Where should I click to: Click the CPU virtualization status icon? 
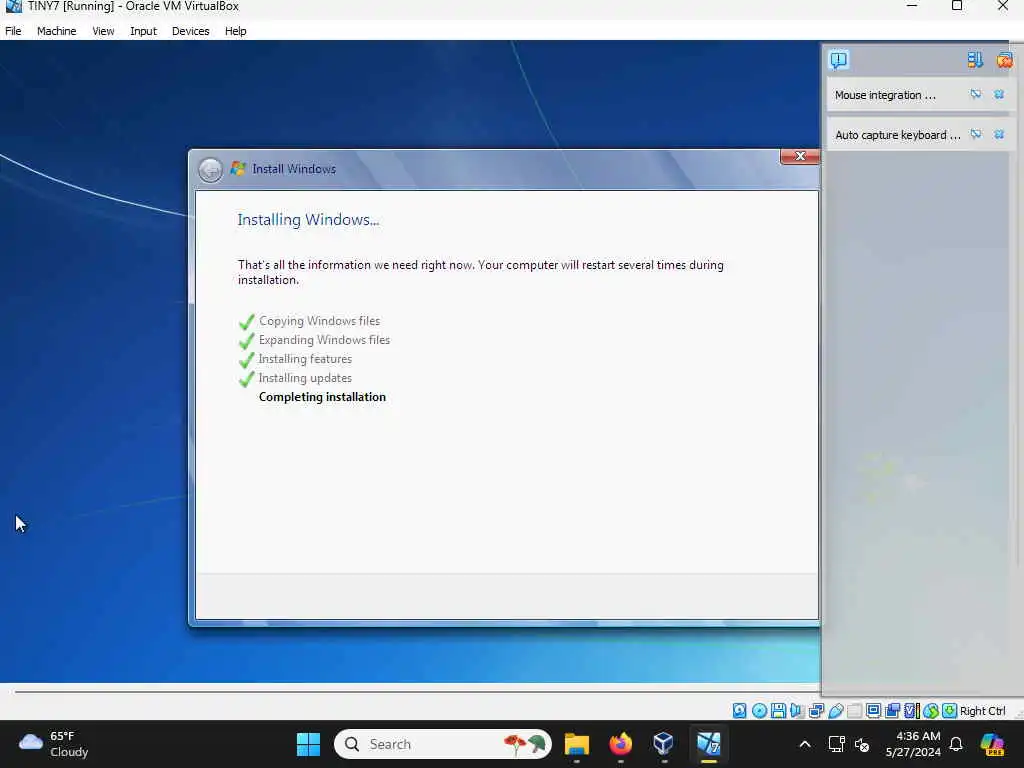click(912, 711)
